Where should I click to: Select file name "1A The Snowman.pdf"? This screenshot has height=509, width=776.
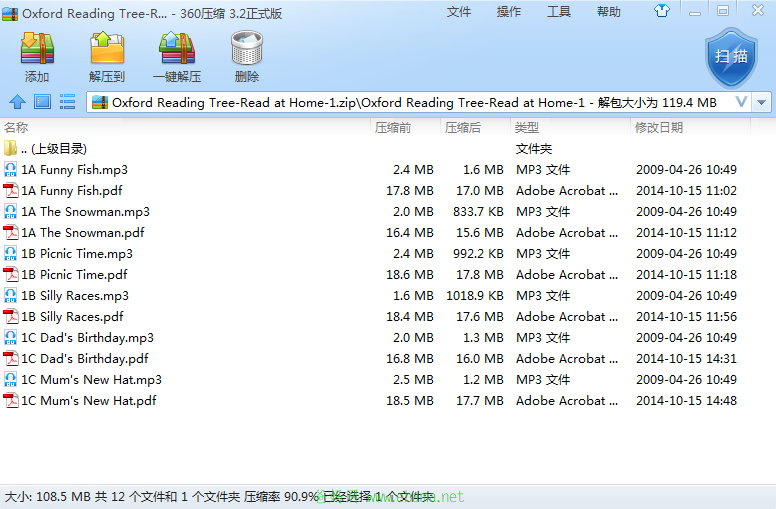click(83, 233)
